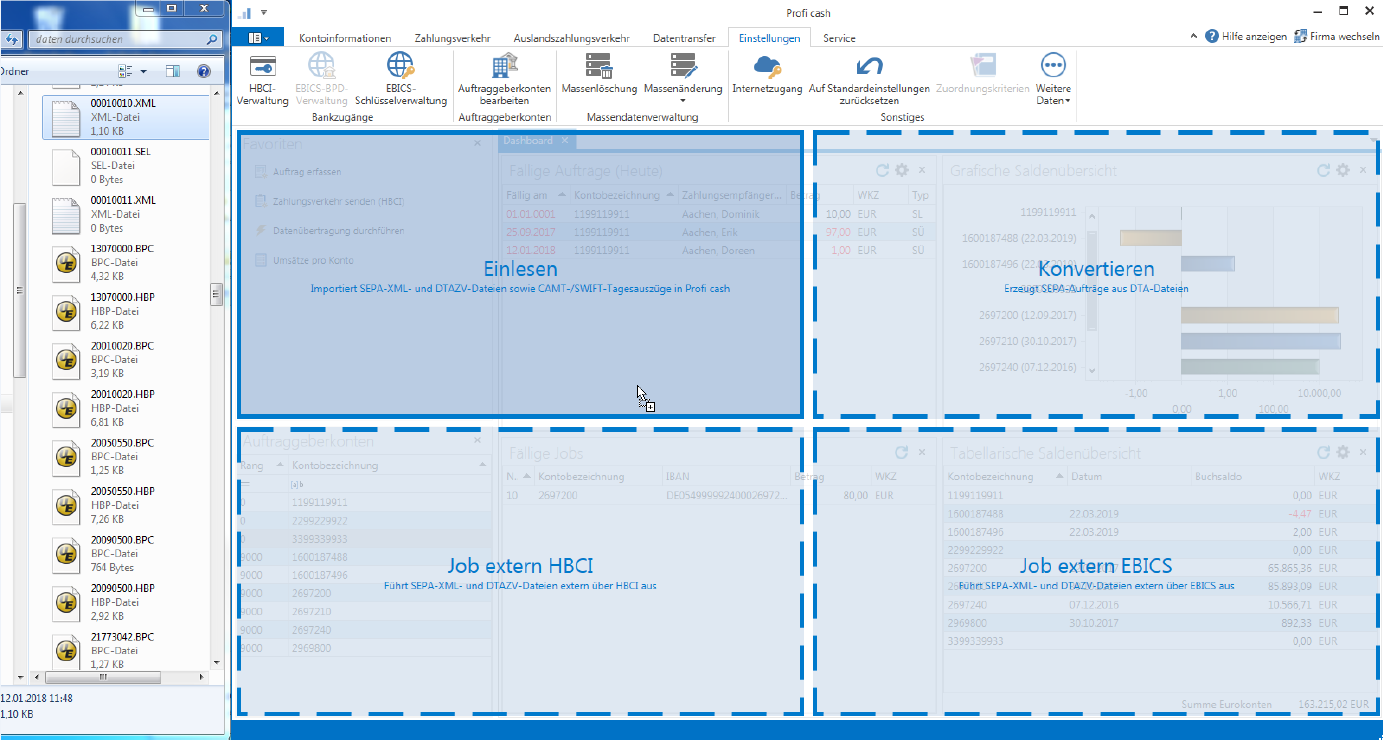Click the 'daten durchsuchen' search field
This screenshot has height=740, width=1383.
pos(118,40)
